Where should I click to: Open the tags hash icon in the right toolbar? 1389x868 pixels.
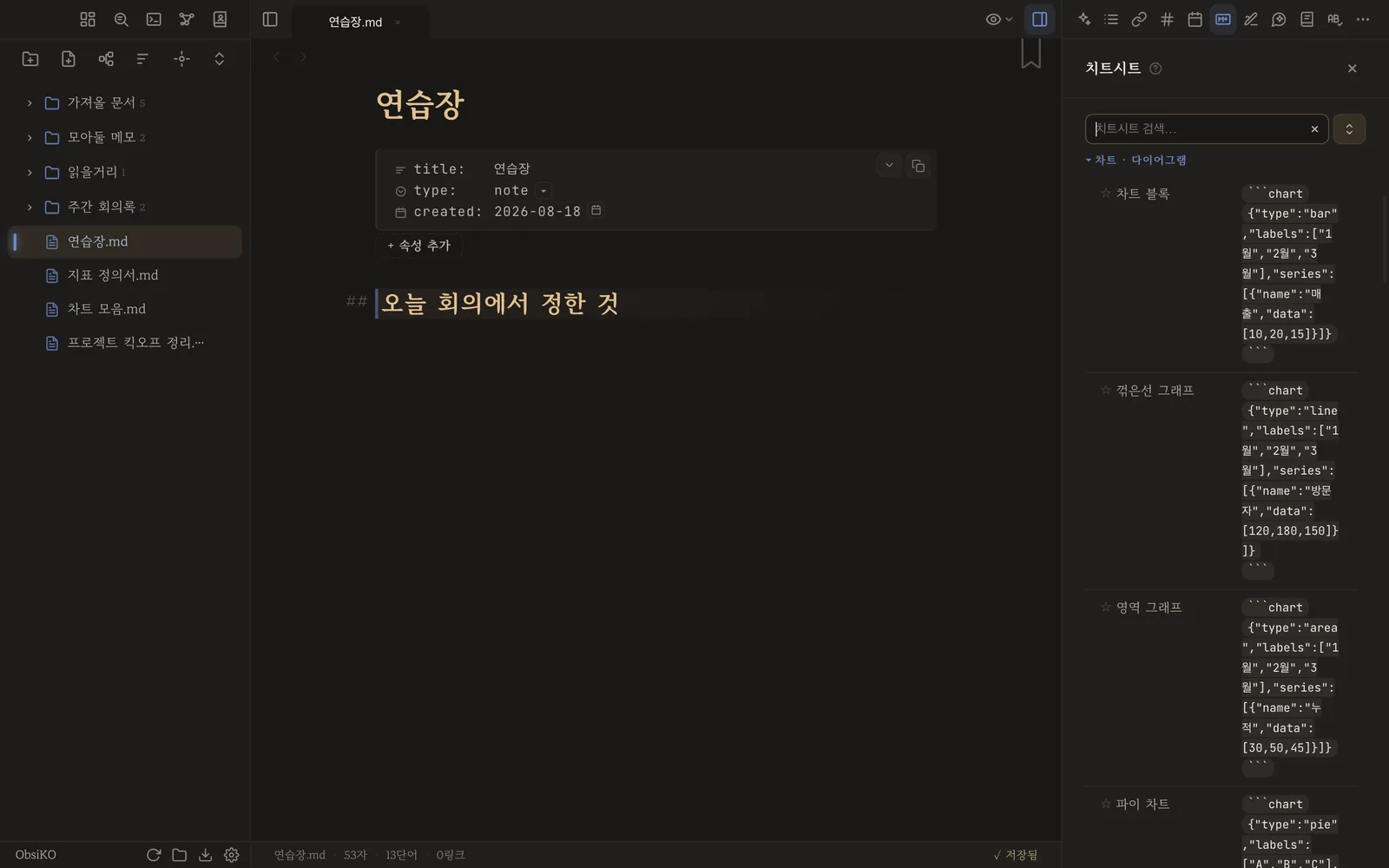click(x=1167, y=19)
